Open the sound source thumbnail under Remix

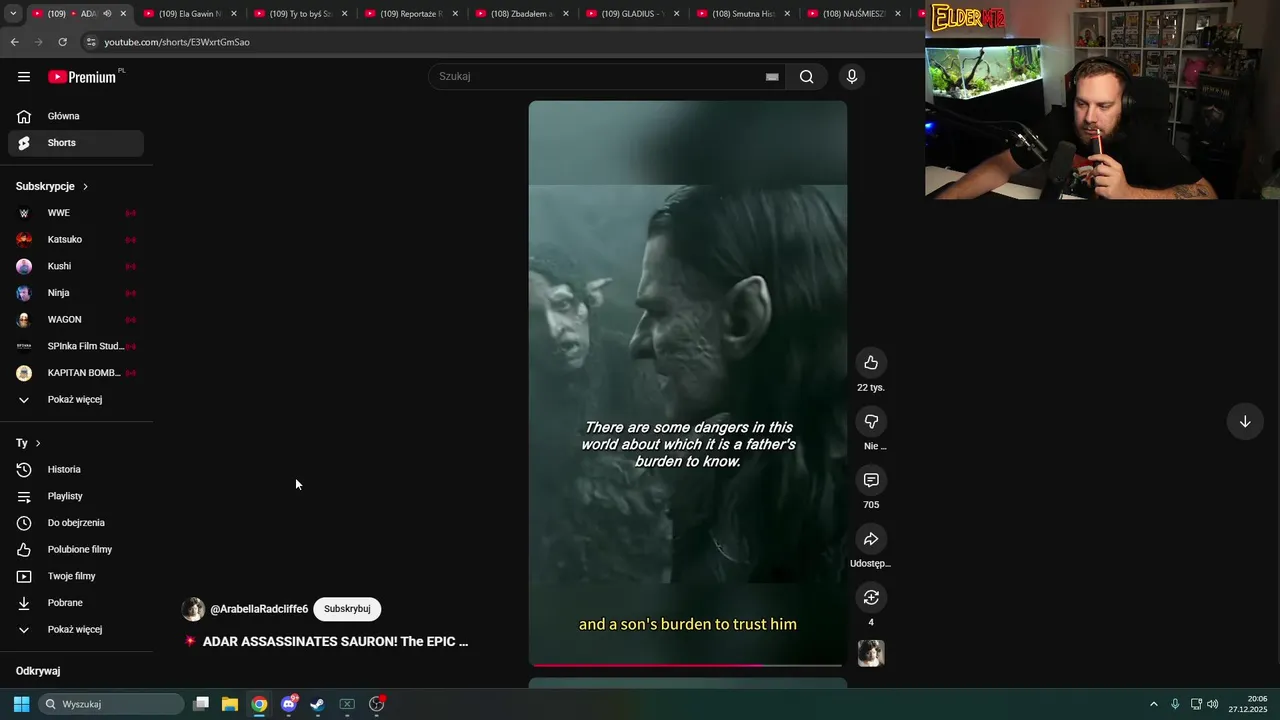point(871,653)
